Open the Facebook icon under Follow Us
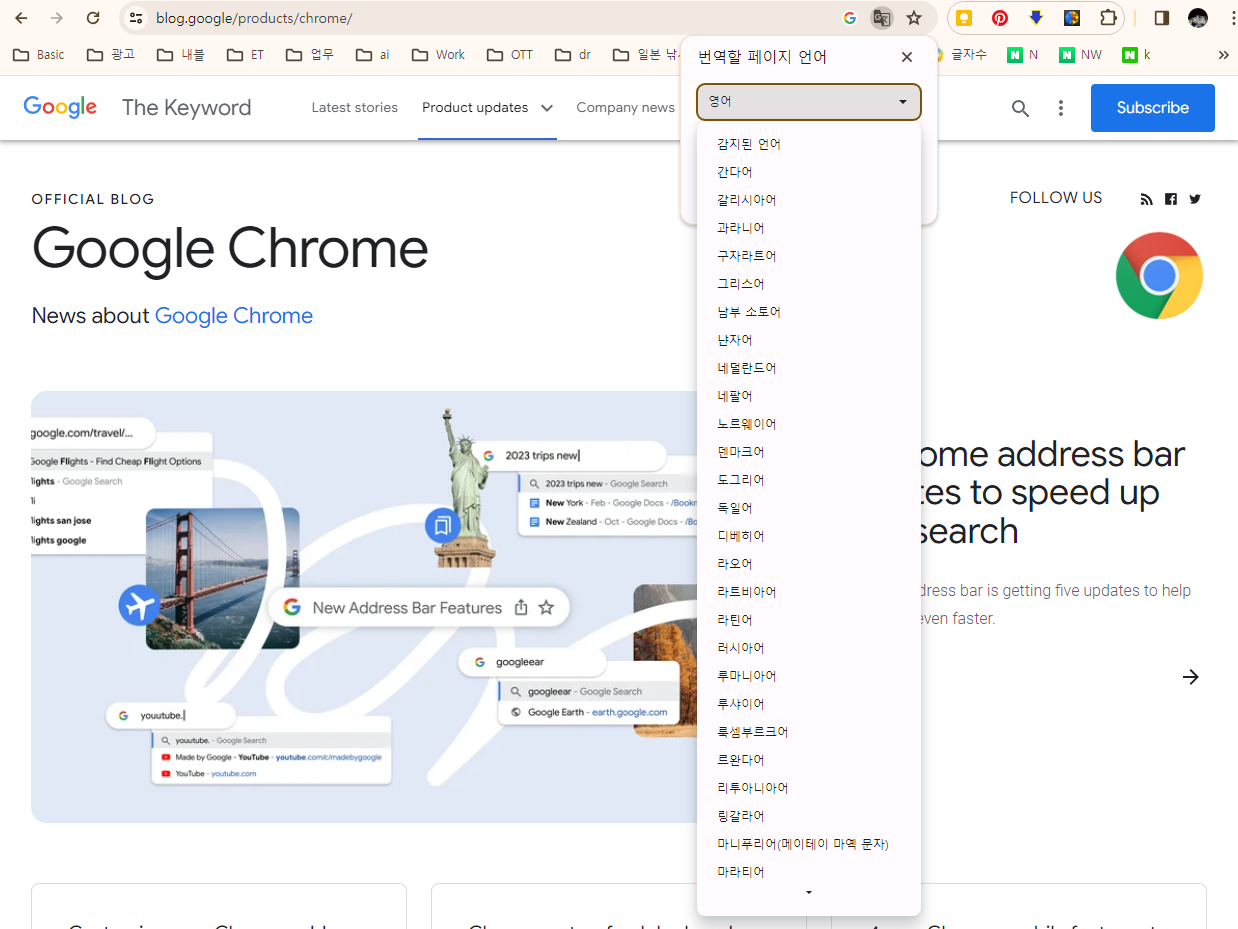The height and width of the screenshot is (929, 1238). [1171, 199]
